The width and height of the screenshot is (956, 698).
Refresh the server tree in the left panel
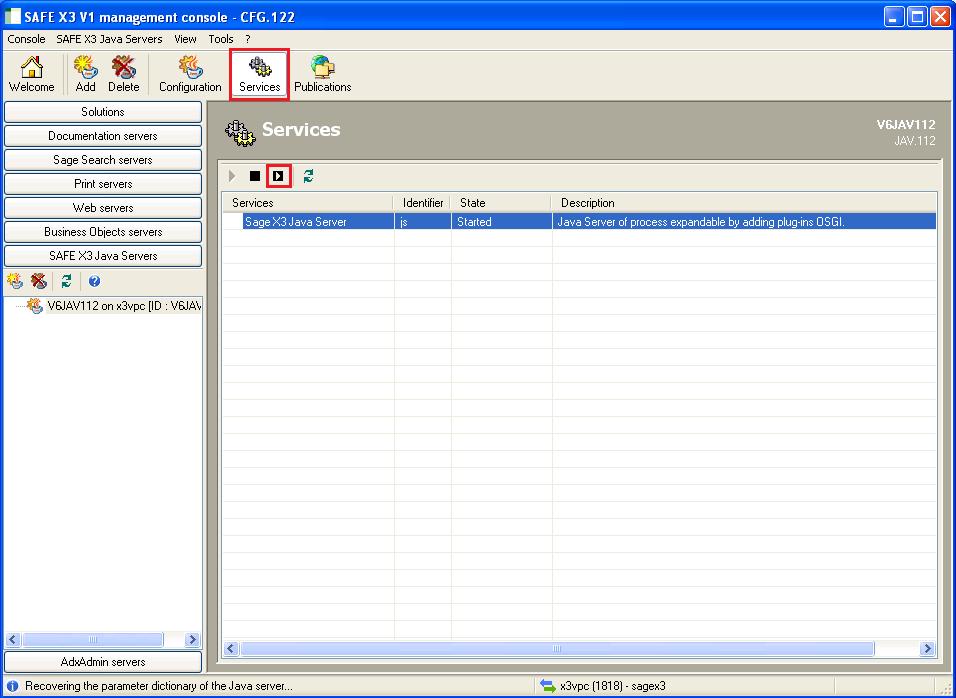click(x=66, y=281)
